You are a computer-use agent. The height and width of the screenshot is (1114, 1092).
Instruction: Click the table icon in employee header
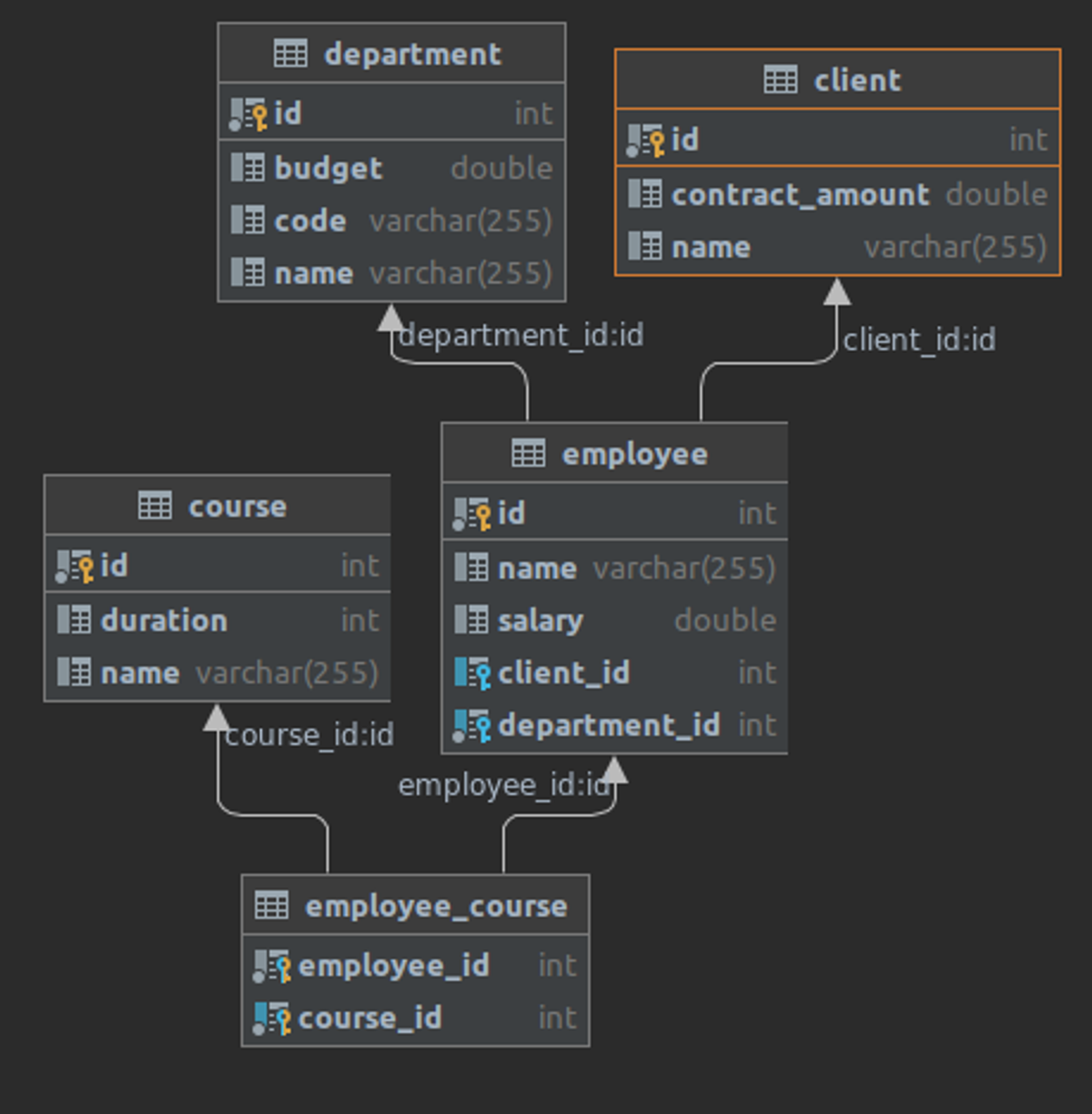(529, 453)
